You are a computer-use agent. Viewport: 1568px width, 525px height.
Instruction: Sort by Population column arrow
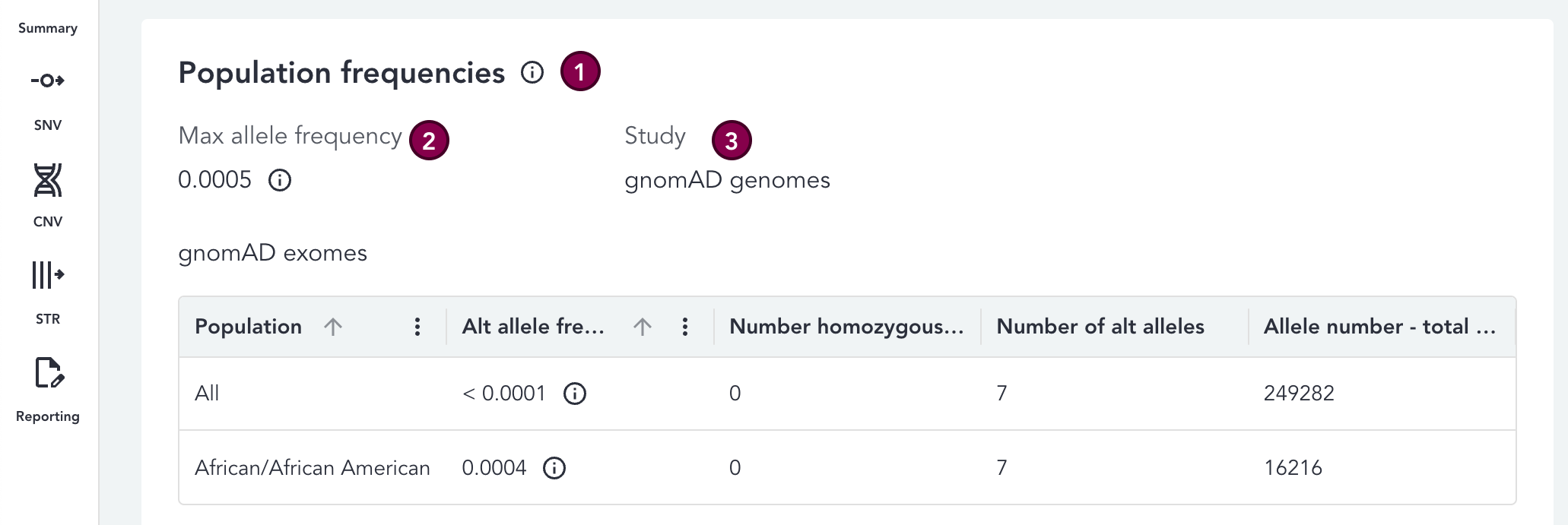point(333,327)
